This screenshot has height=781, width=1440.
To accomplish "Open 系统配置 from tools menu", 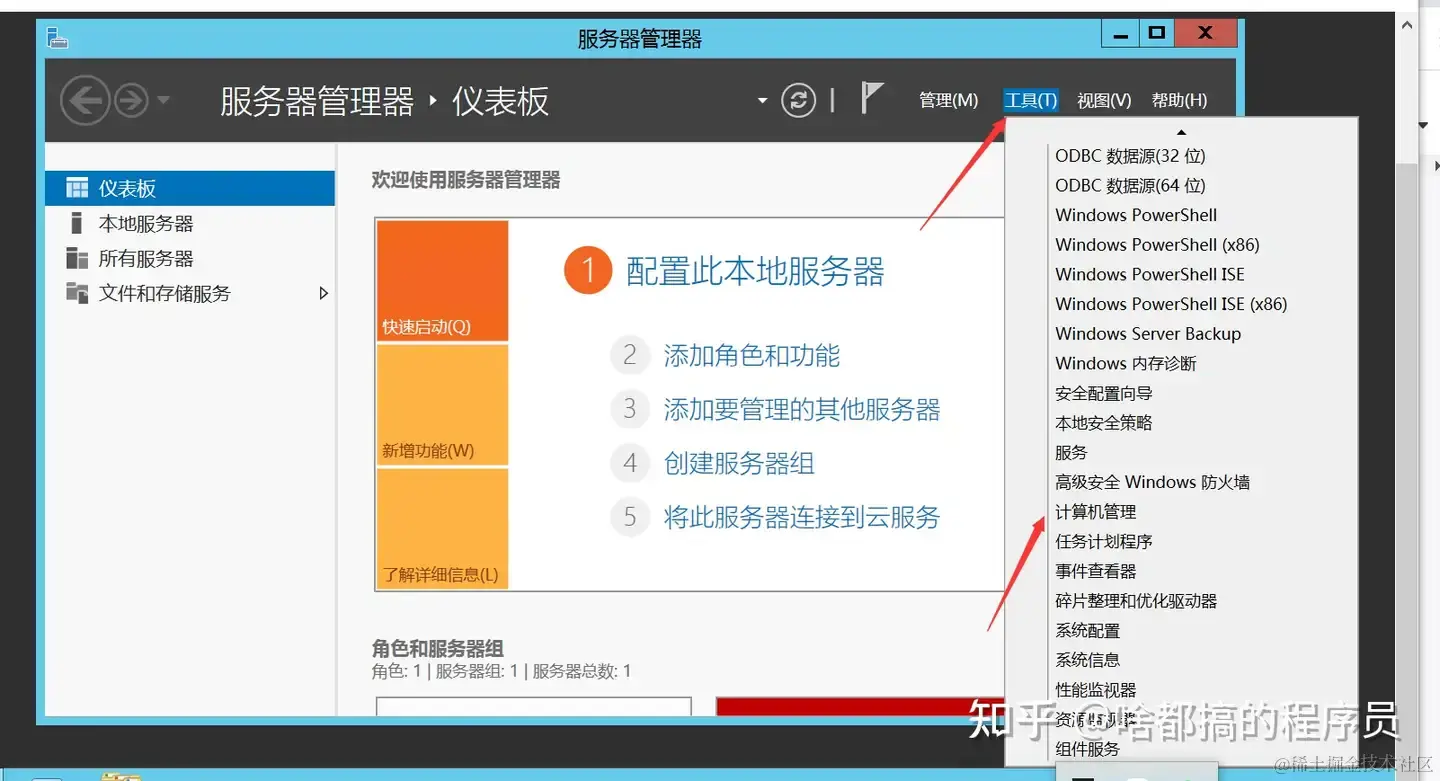I will pos(1088,631).
